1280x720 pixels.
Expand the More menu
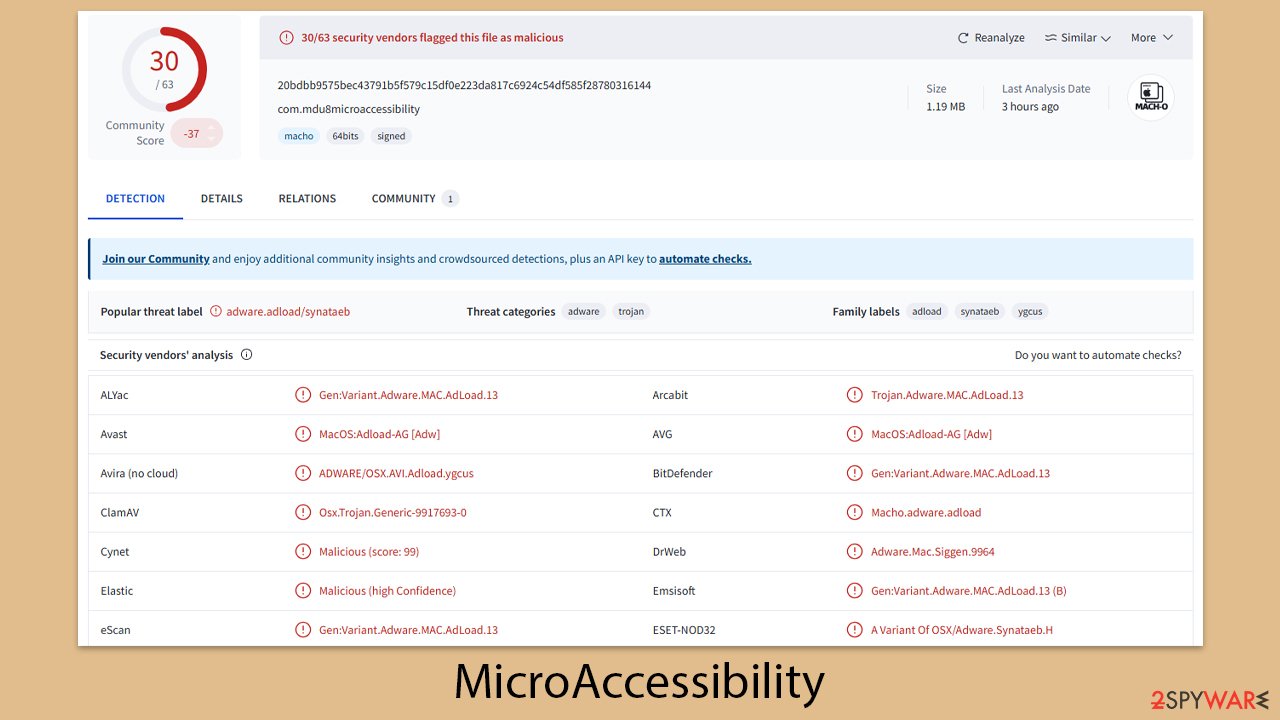[1151, 37]
